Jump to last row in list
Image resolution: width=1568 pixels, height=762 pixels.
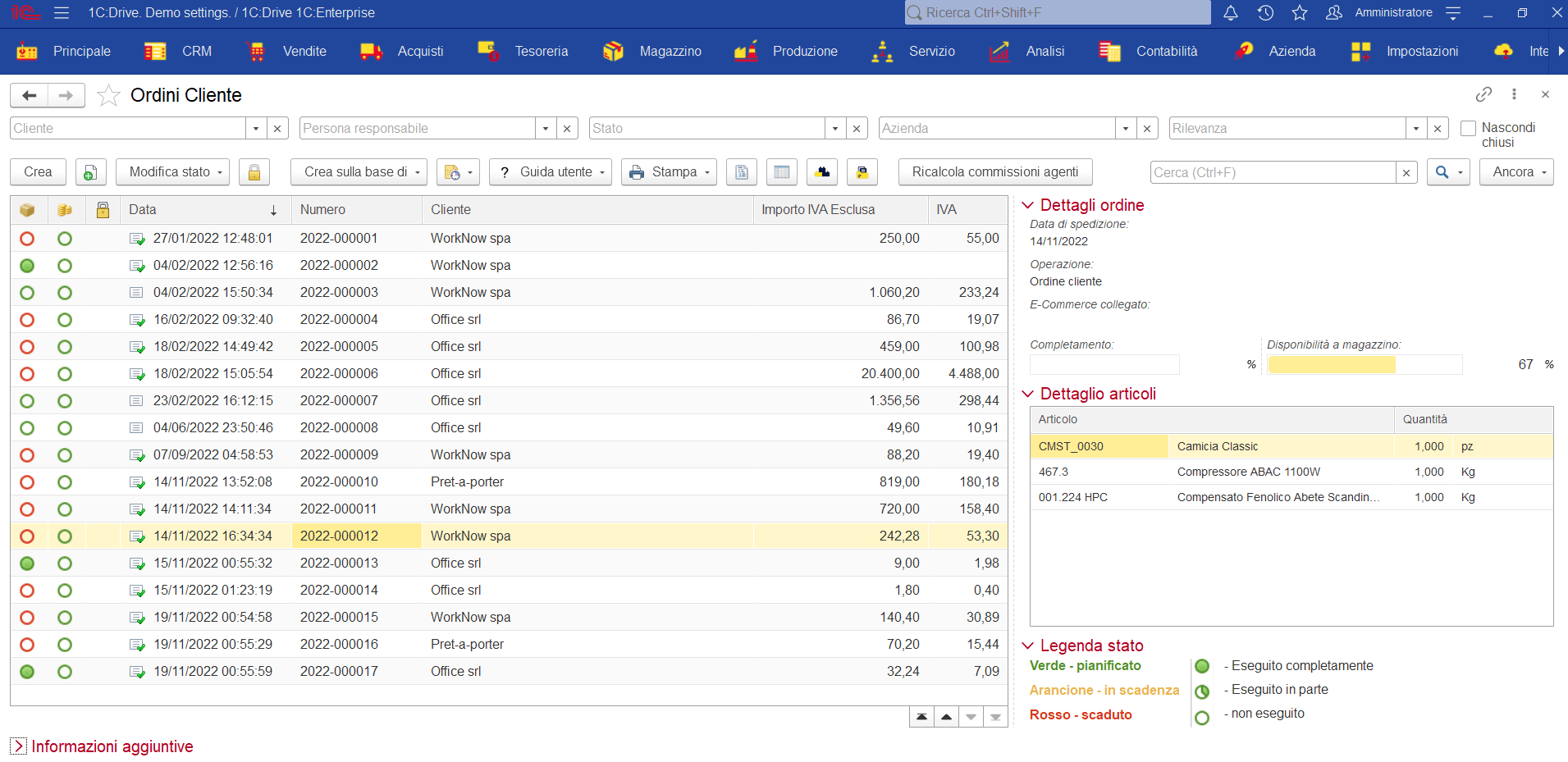pyautogui.click(x=995, y=717)
